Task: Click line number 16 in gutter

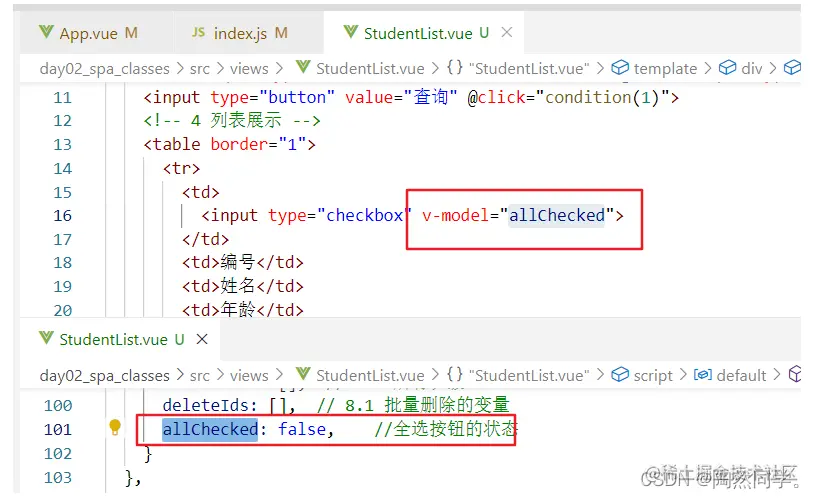Action: 62,215
